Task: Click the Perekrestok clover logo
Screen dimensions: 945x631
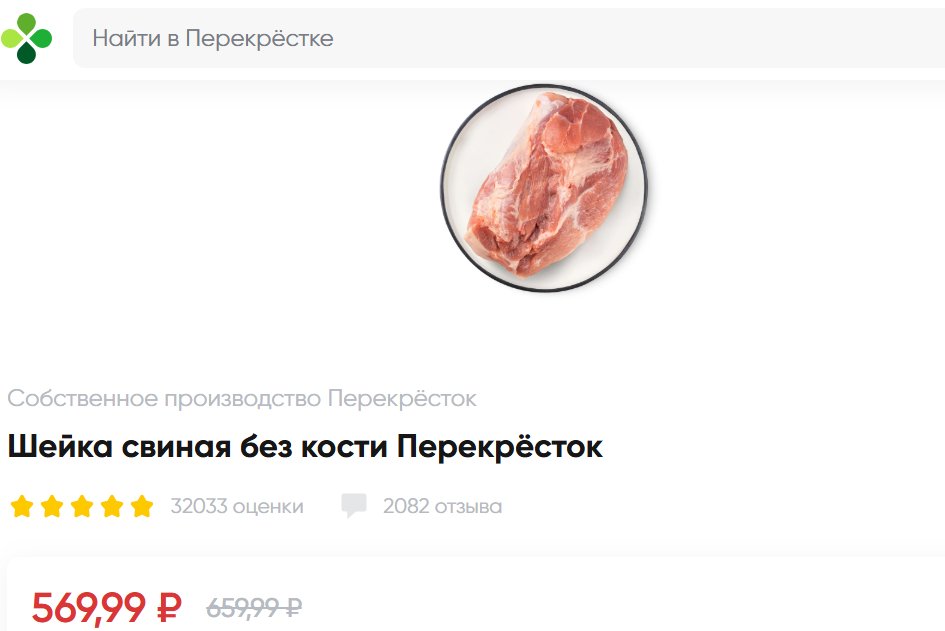Action: tap(27, 39)
